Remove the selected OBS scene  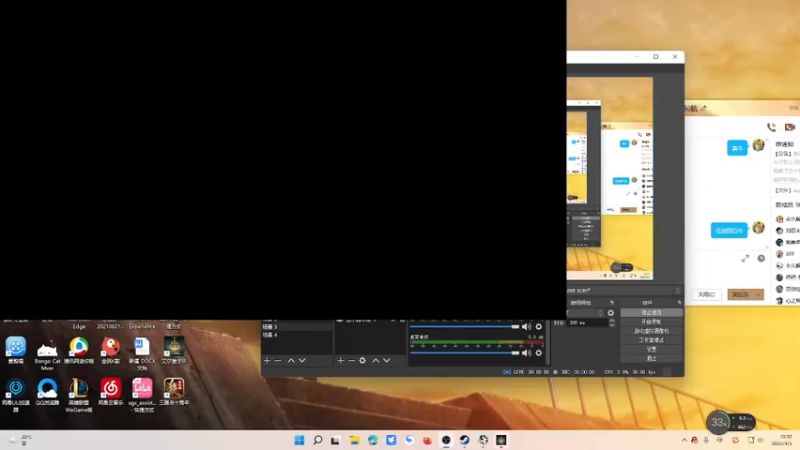point(278,360)
